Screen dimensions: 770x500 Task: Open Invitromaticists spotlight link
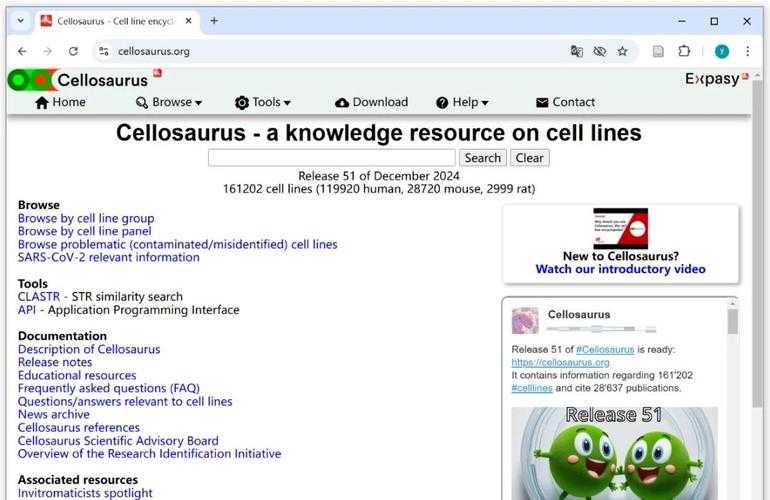pyautogui.click(x=85, y=493)
